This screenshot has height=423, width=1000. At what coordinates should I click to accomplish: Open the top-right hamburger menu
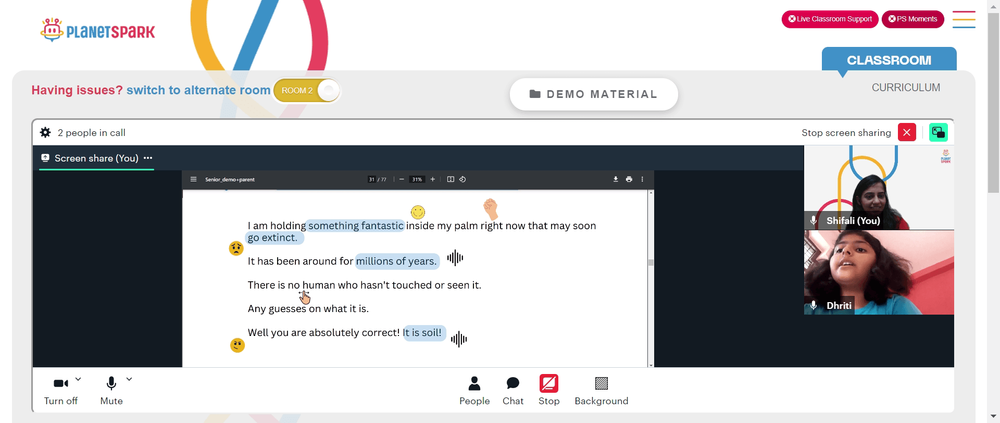[964, 19]
